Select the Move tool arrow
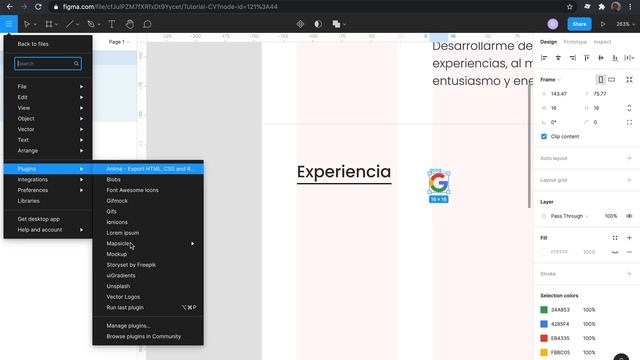 (x=27, y=24)
